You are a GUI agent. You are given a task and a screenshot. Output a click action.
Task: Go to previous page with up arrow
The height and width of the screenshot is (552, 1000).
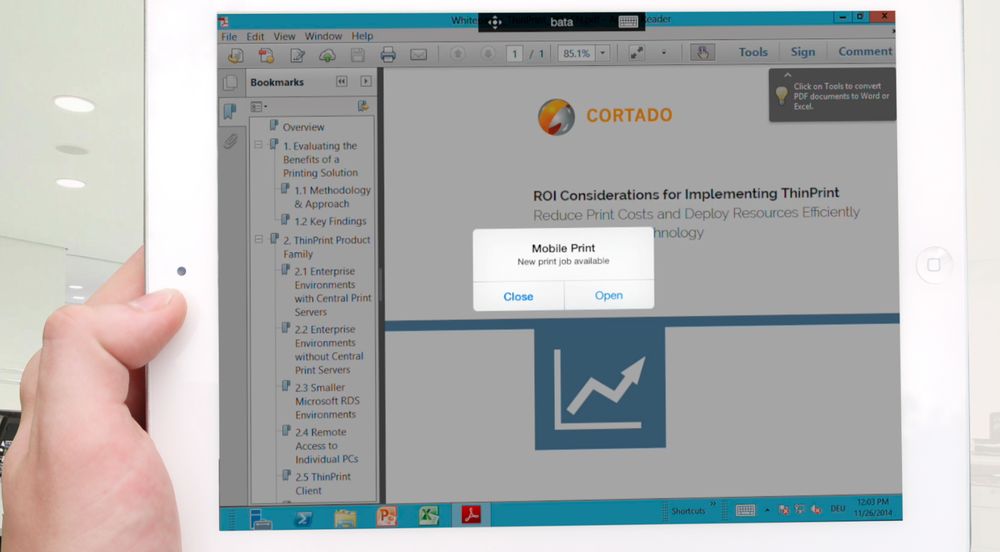457,54
